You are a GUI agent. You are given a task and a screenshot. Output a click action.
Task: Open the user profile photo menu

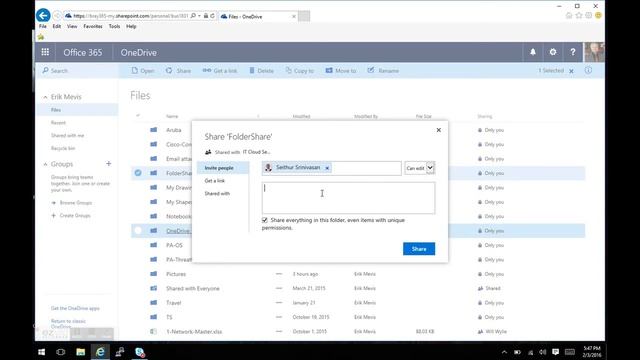coord(594,52)
